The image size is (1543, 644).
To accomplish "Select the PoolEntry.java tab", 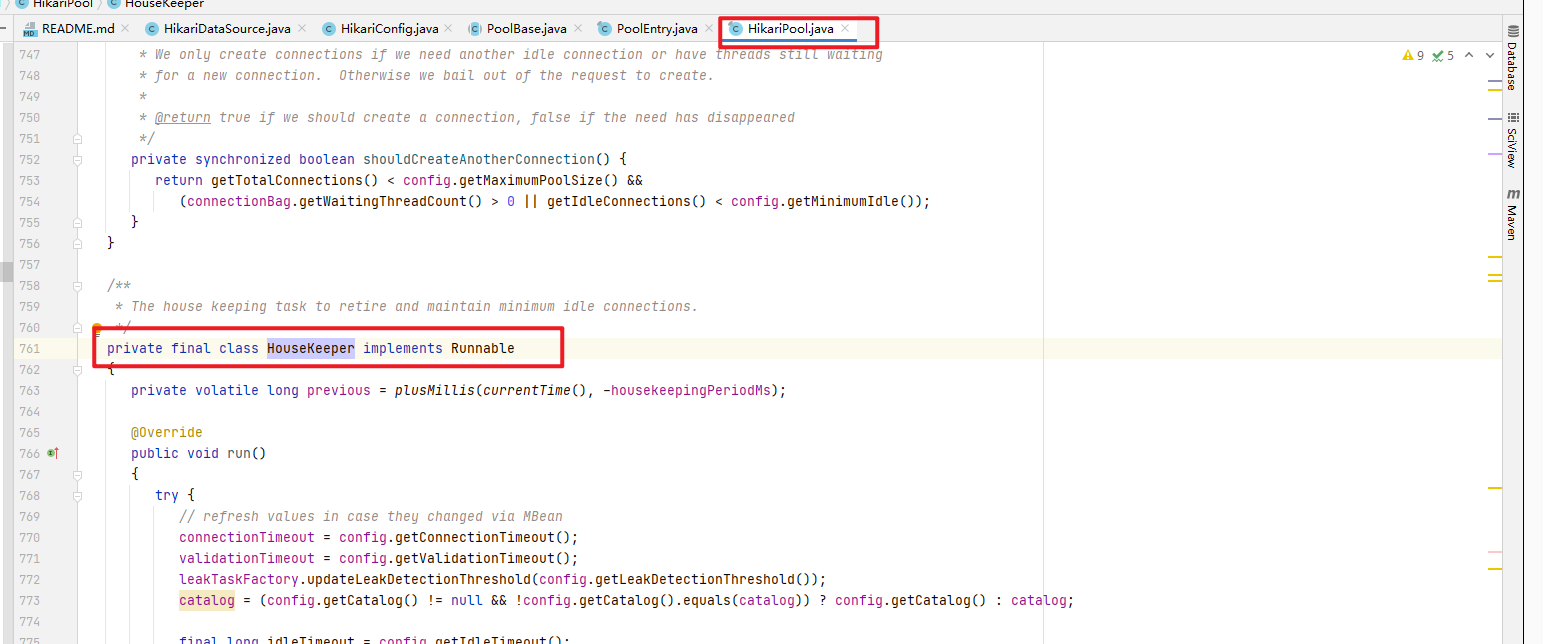I will point(657,28).
